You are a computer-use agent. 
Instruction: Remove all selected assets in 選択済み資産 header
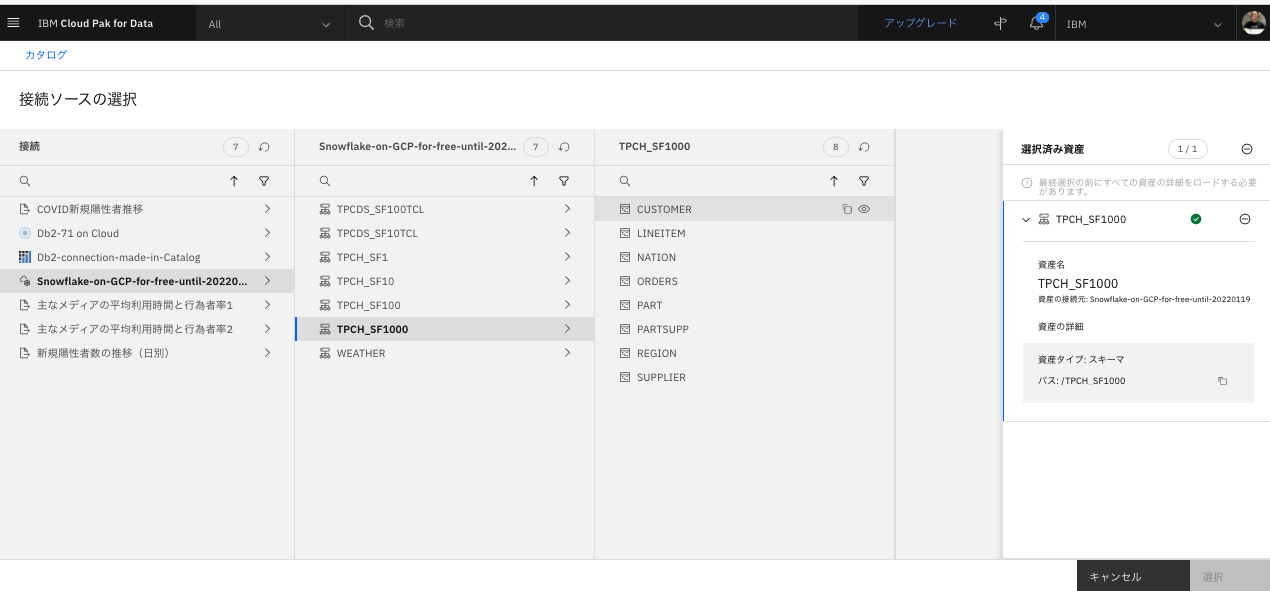click(1247, 149)
